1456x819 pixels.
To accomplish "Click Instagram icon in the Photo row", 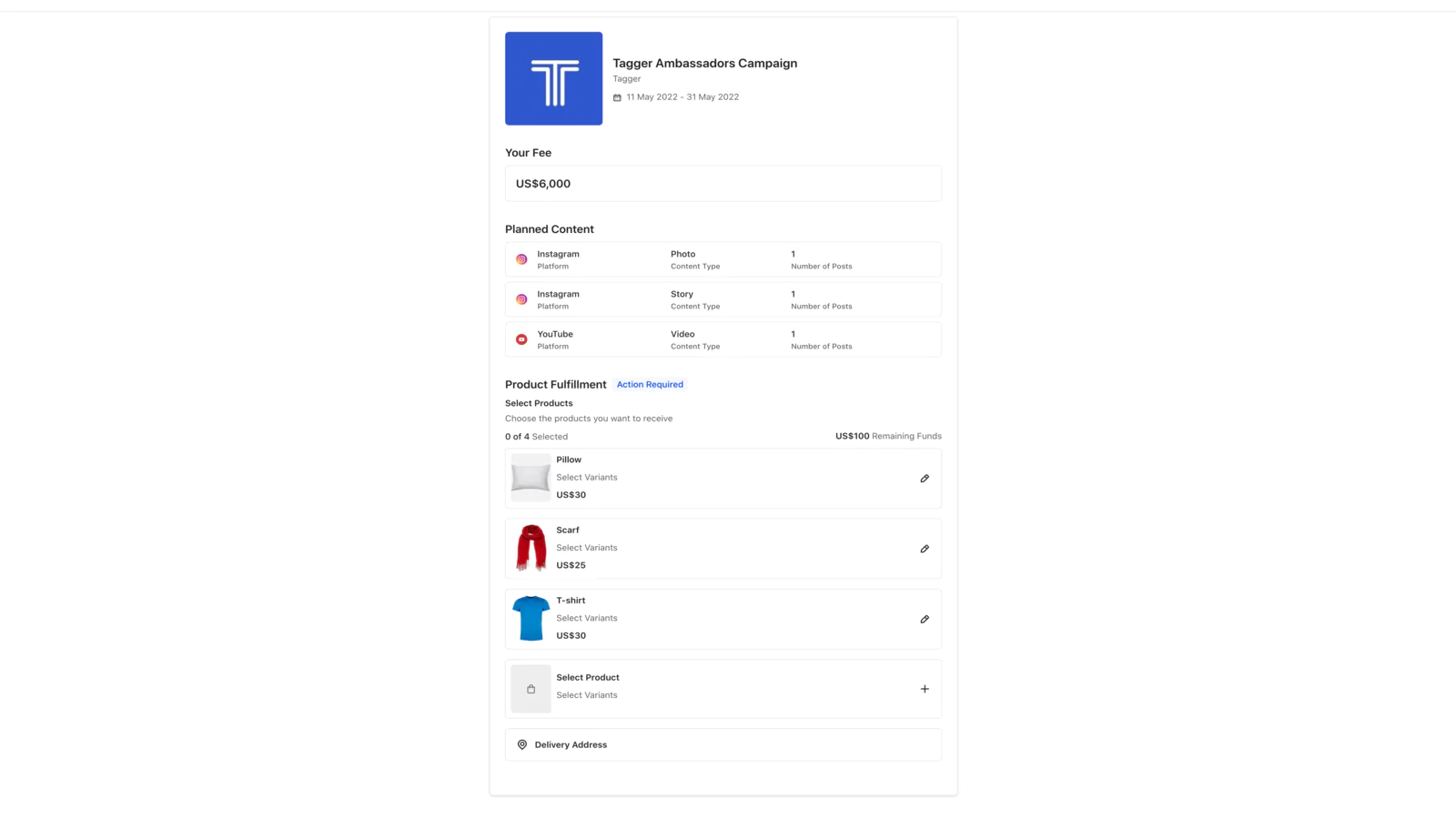I will (521, 259).
